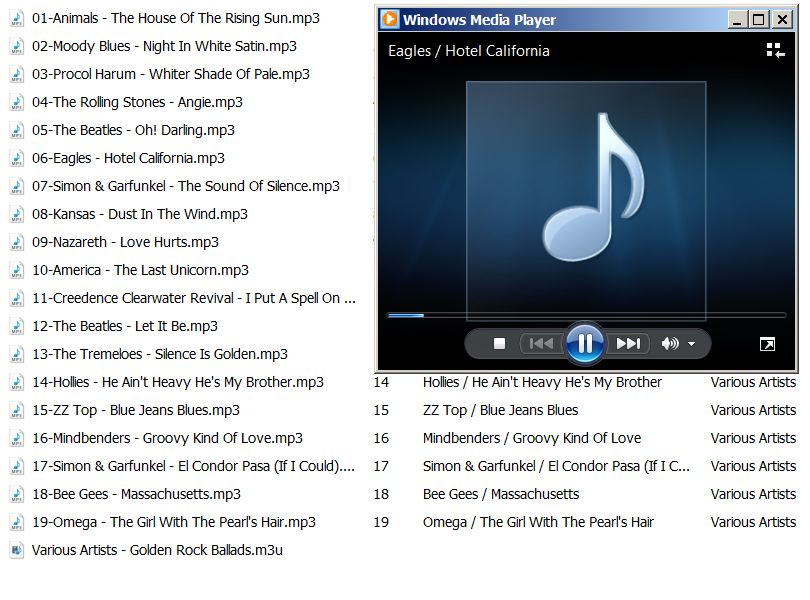This screenshot has height=600, width=810.
Task: Select the mp3 icon for 15-ZZ Top file
Action: [x=17, y=410]
